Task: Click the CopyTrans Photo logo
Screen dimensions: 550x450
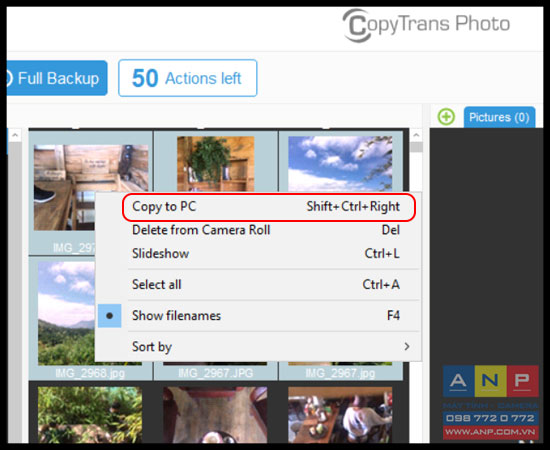Action: [x=426, y=25]
